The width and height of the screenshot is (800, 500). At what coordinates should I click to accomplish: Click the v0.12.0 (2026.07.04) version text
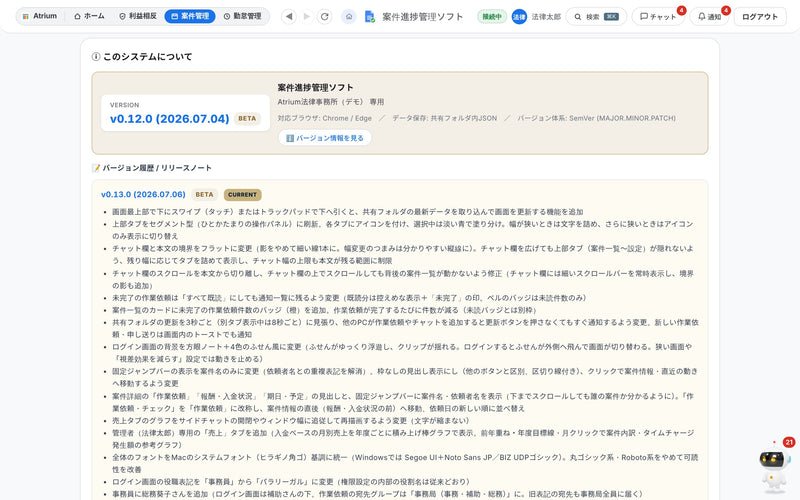coord(169,119)
